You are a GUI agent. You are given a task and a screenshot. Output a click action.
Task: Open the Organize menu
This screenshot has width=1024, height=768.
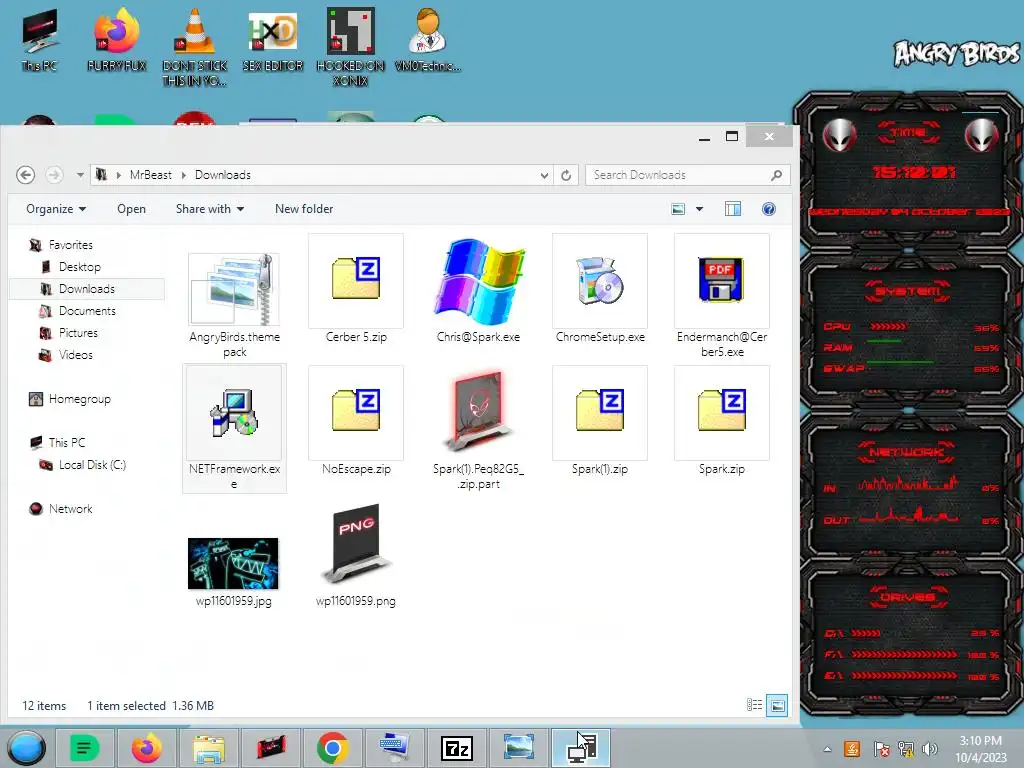pos(56,209)
